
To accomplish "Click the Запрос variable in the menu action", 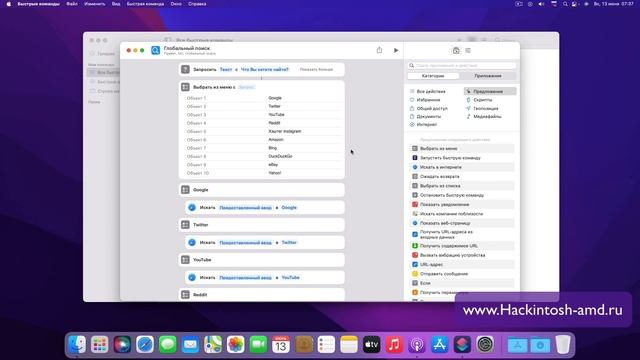I will [x=246, y=87].
